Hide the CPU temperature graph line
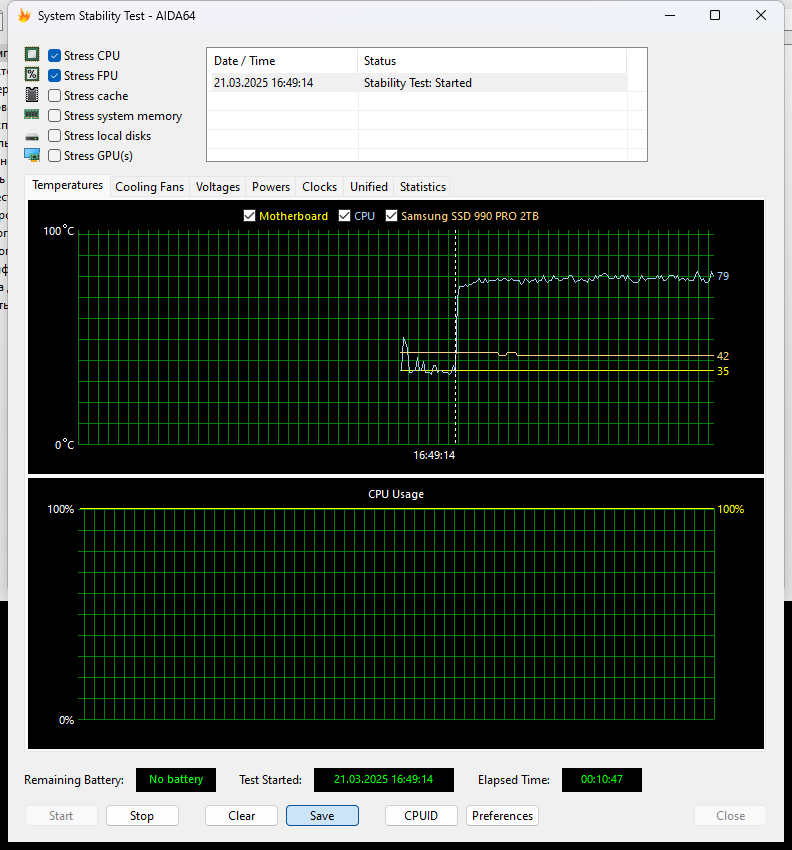 [344, 216]
